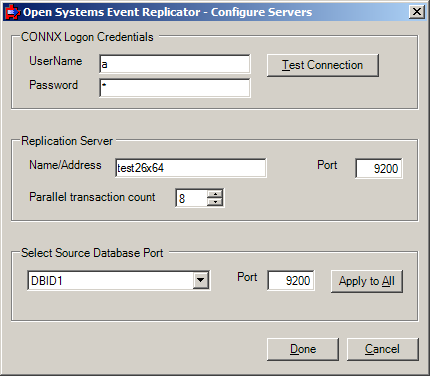Click the Test Connection button
This screenshot has width=430, height=376.
pos(323,65)
